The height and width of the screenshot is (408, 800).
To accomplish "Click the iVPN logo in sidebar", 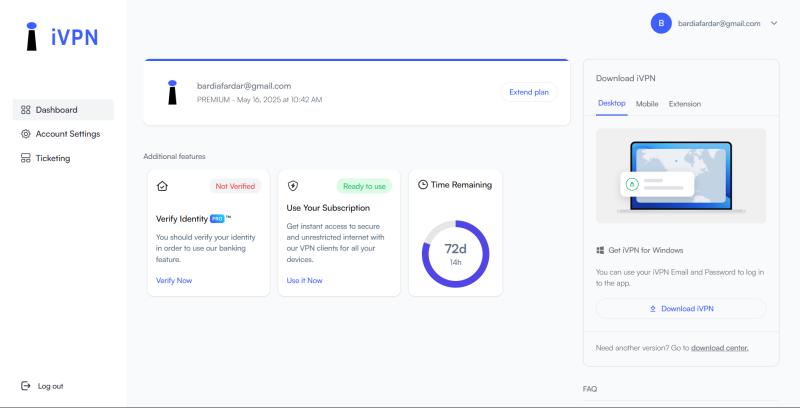I will (x=62, y=37).
